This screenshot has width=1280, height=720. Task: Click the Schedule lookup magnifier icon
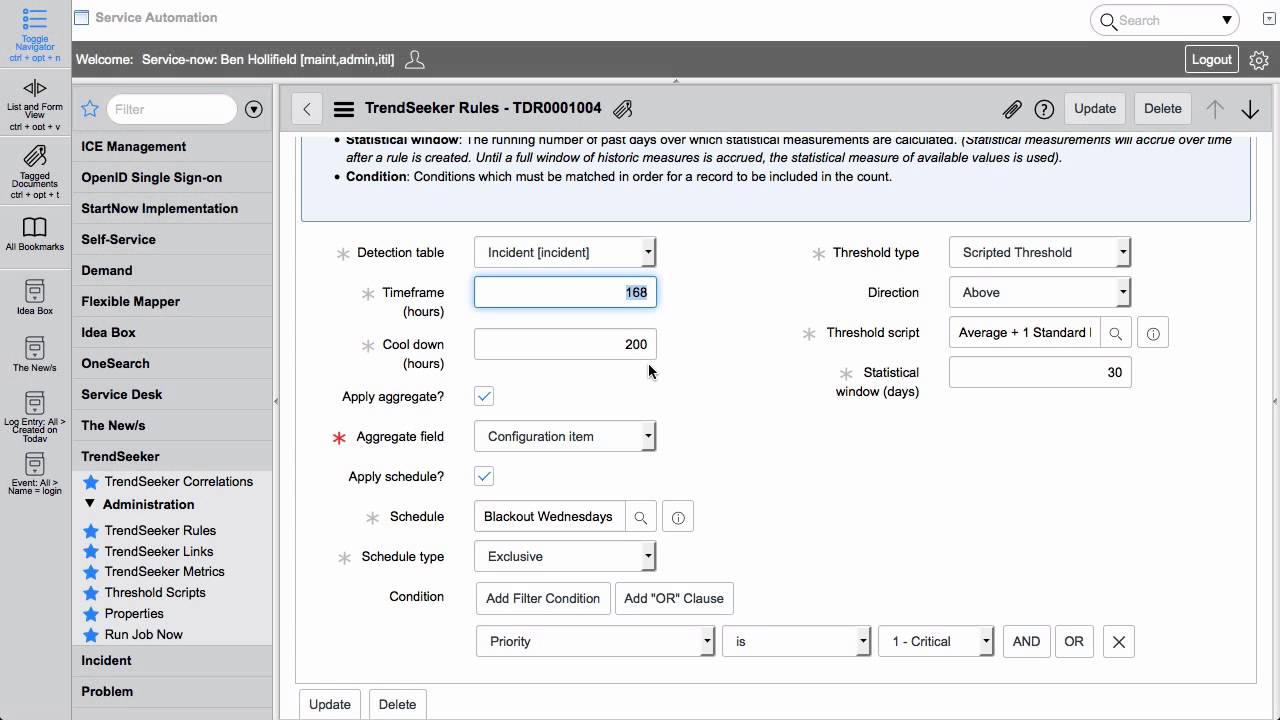[x=641, y=517]
